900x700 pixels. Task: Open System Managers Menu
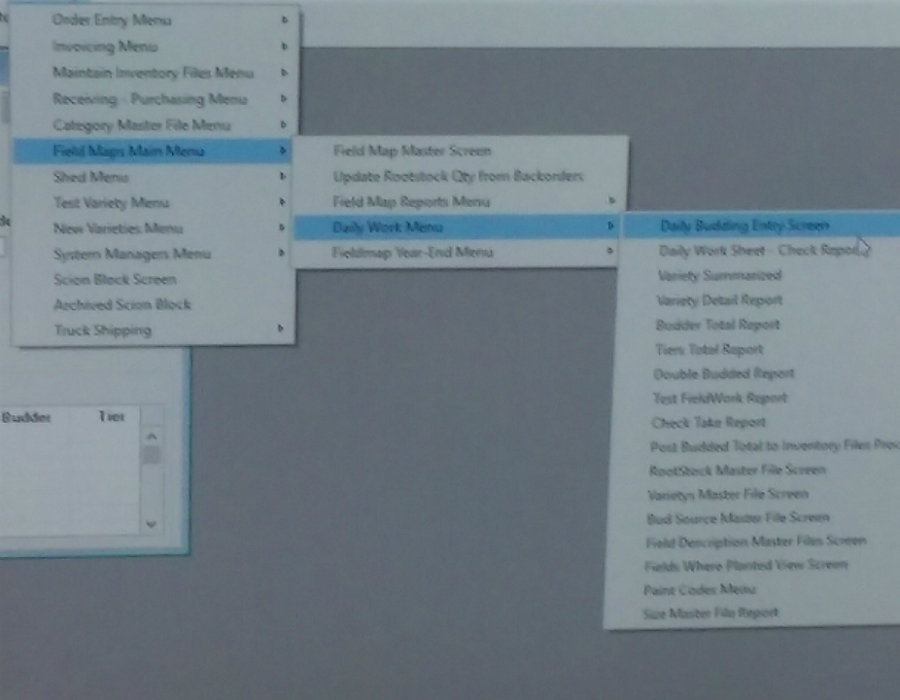(131, 254)
